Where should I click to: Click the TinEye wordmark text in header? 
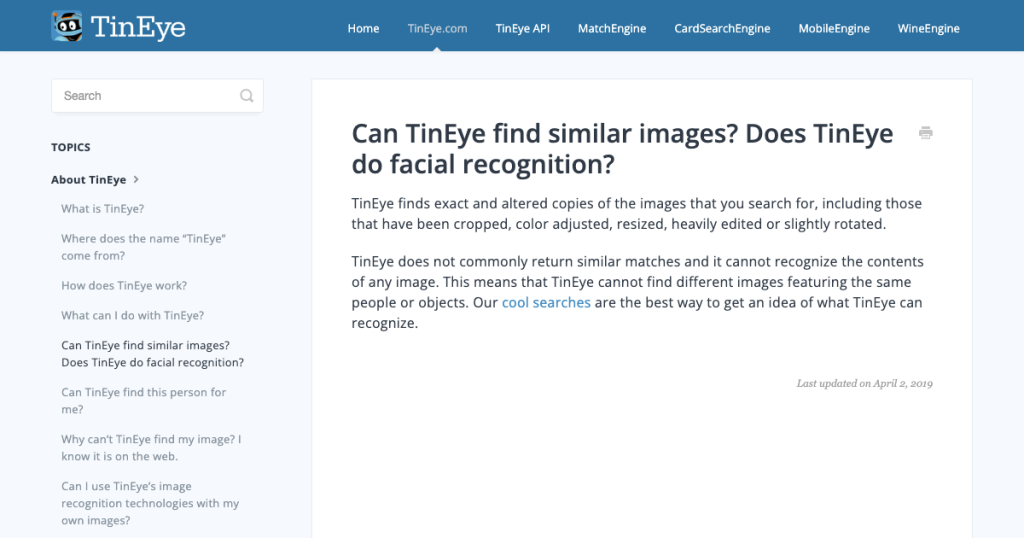tap(138, 27)
